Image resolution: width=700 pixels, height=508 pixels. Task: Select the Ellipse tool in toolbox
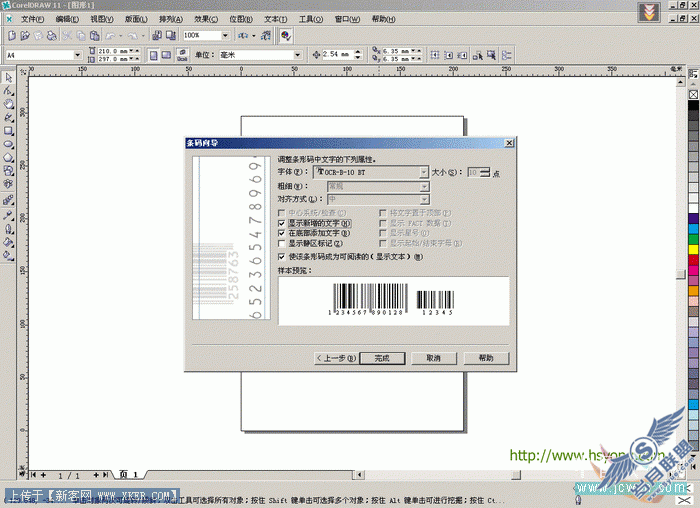(x=8, y=144)
